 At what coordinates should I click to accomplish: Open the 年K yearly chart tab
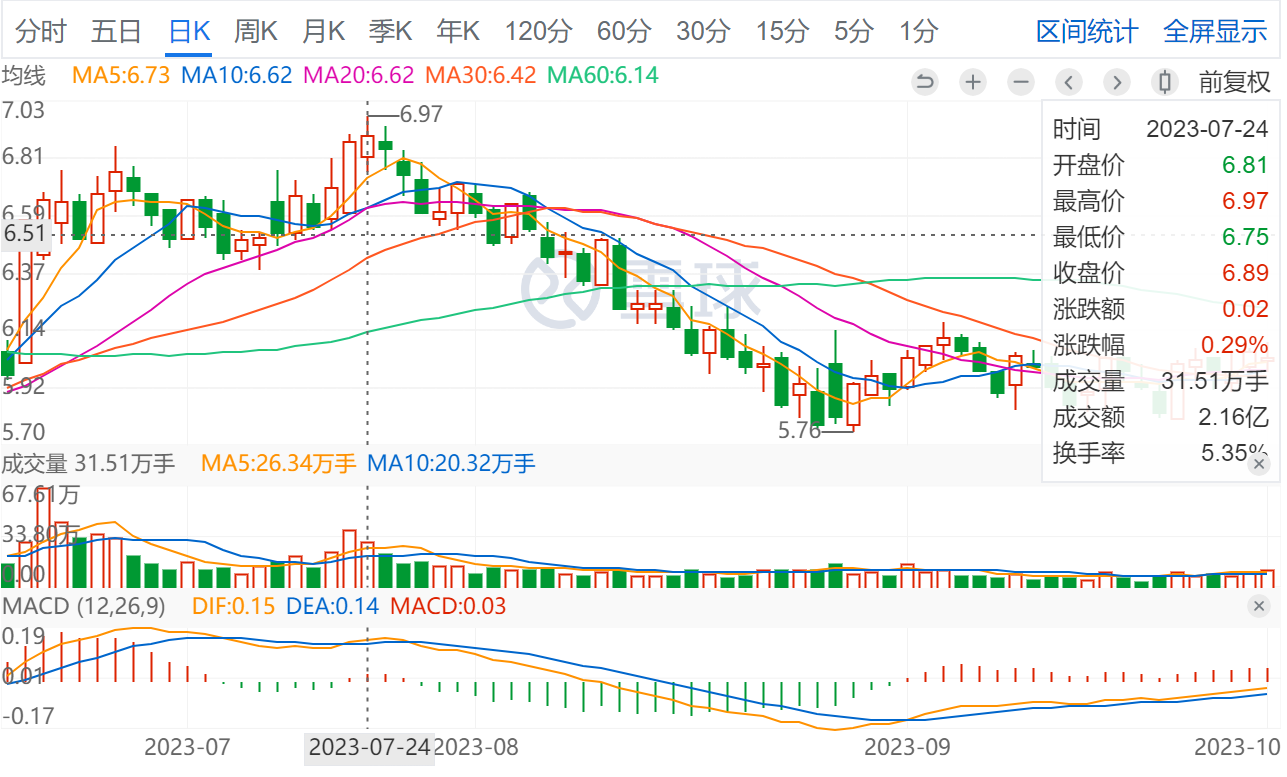(x=458, y=31)
